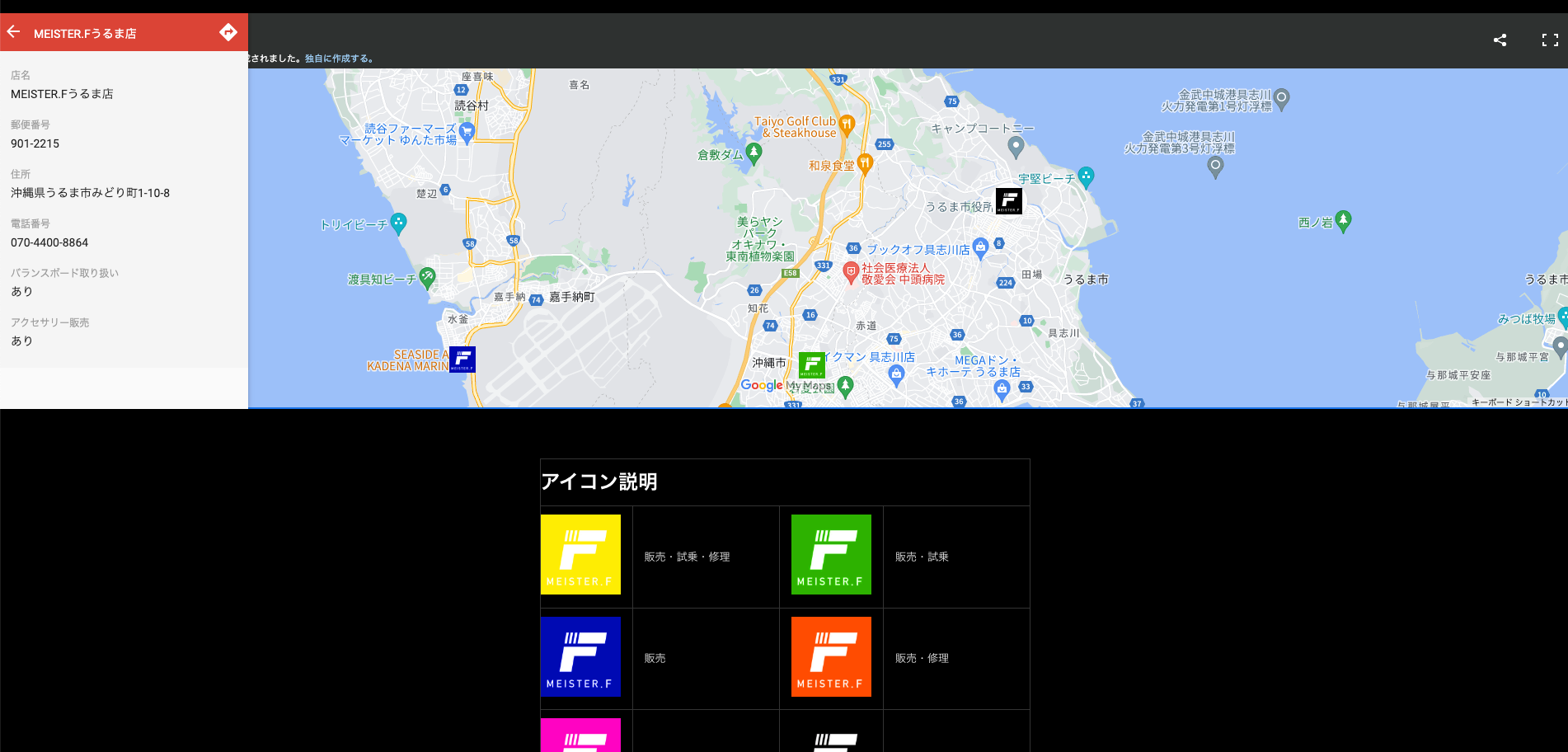Open the キャンプコートニー location pin
The height and width of the screenshot is (752, 1568).
tap(1016, 147)
